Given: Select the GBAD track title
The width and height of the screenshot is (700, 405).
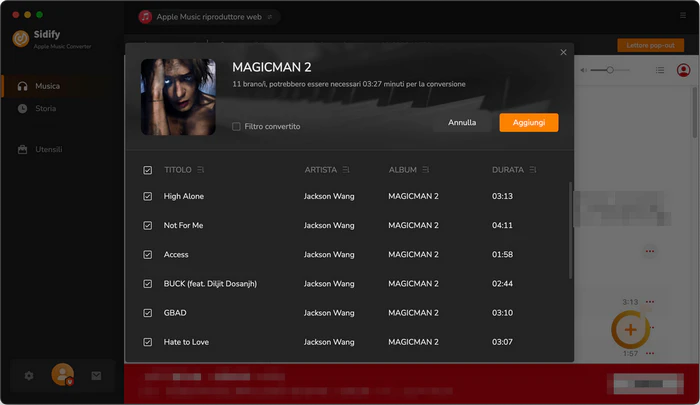Looking at the screenshot, I should 175,313.
